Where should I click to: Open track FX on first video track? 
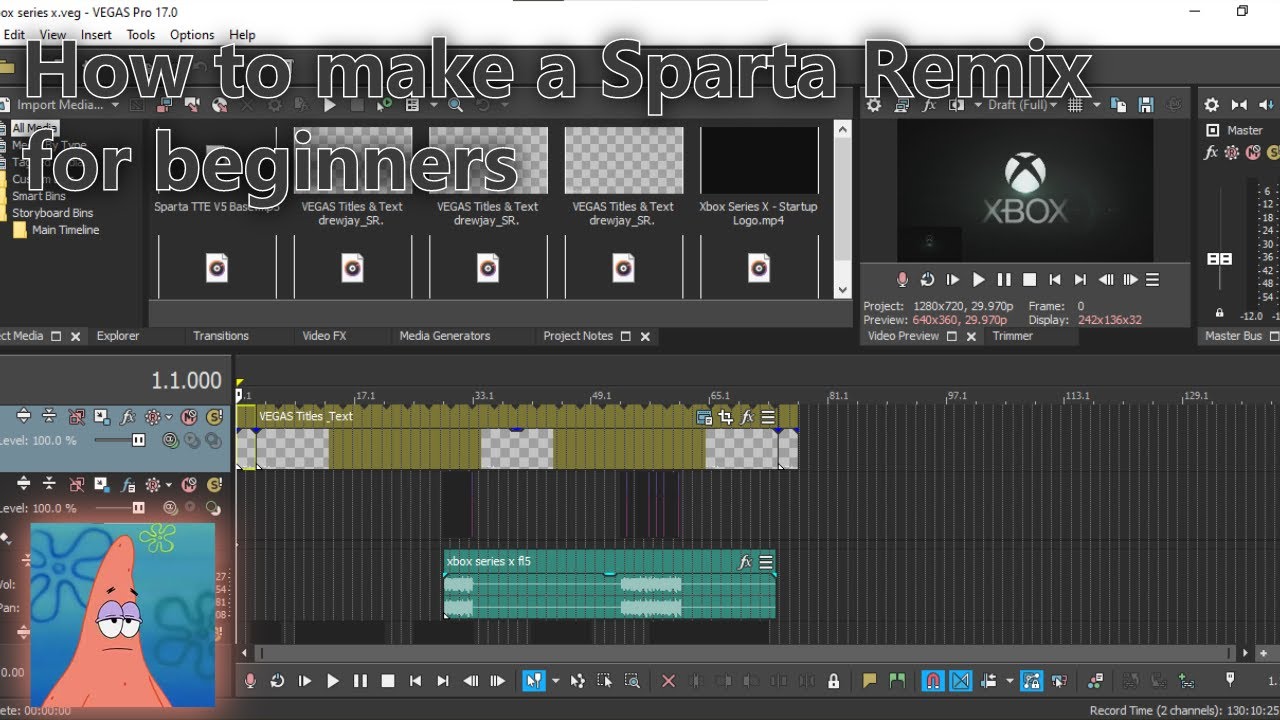[x=127, y=417]
